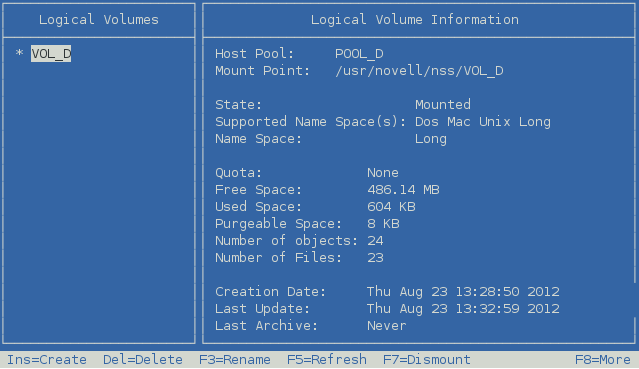
Task: Click the Logical Volume Information title
Action: (x=415, y=20)
